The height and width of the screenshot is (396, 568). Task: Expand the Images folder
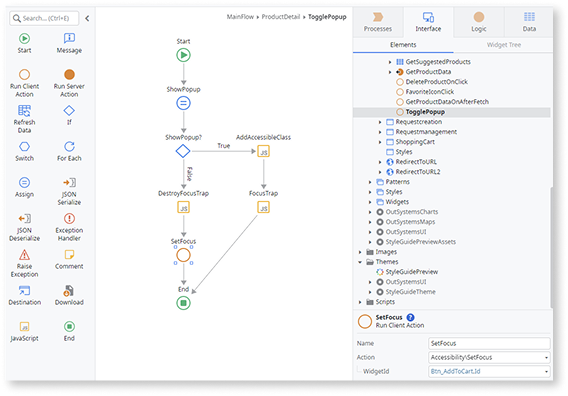pyautogui.click(x=360, y=252)
